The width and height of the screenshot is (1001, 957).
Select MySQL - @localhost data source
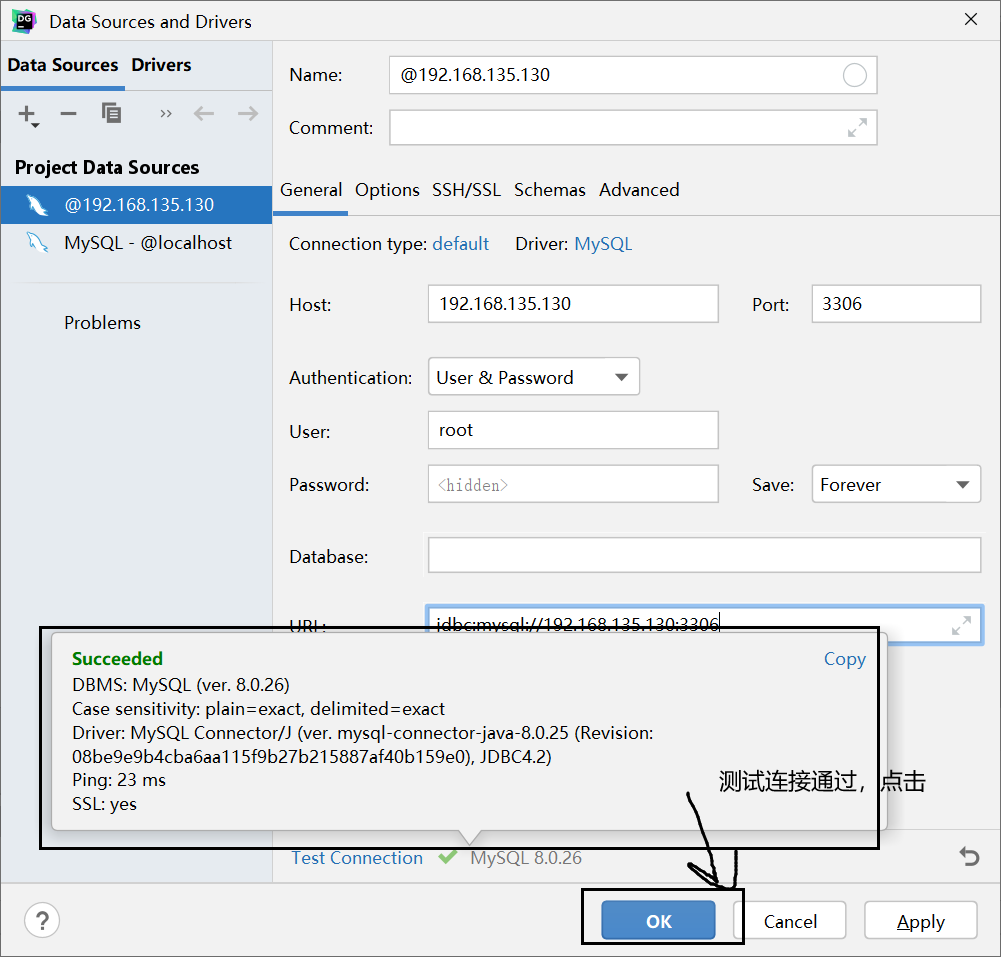click(x=137, y=243)
